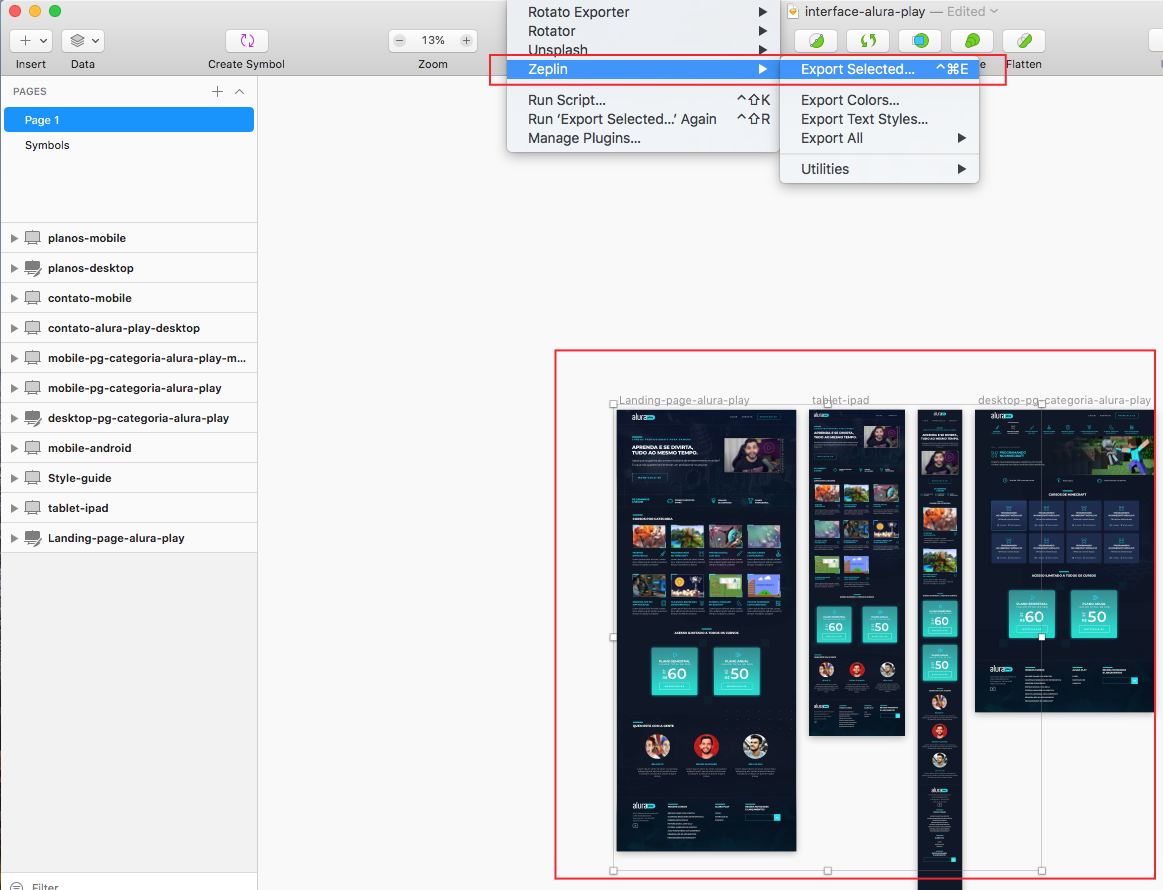Image resolution: width=1163 pixels, height=890 pixels.
Task: Click the Flatten toolbar icon
Action: click(1024, 40)
